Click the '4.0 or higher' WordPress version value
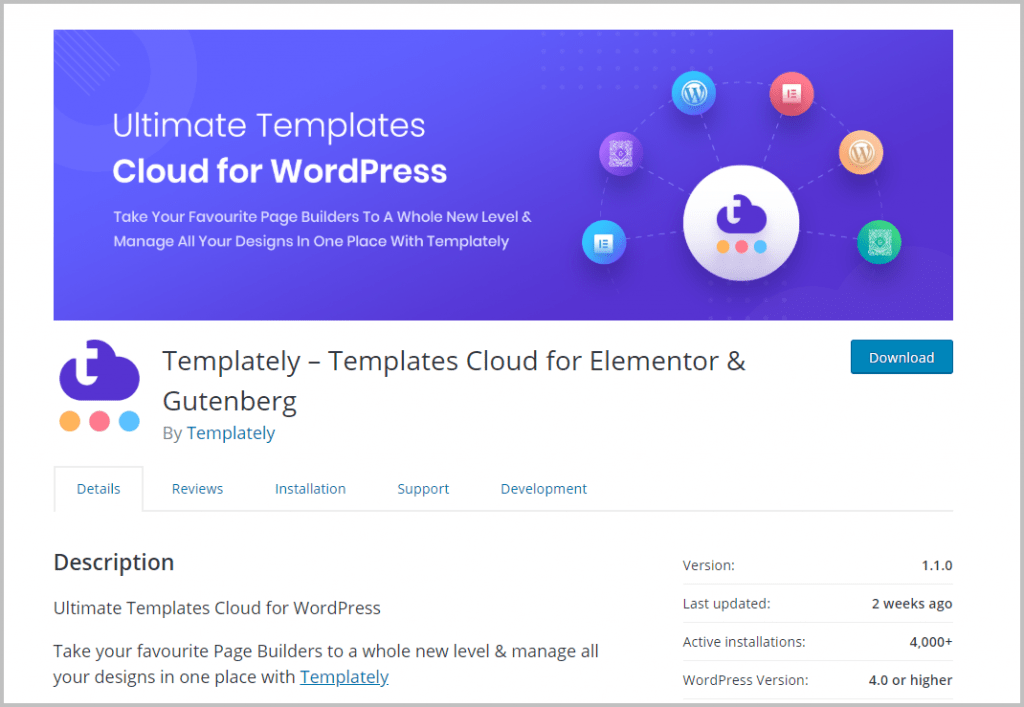 tap(910, 680)
